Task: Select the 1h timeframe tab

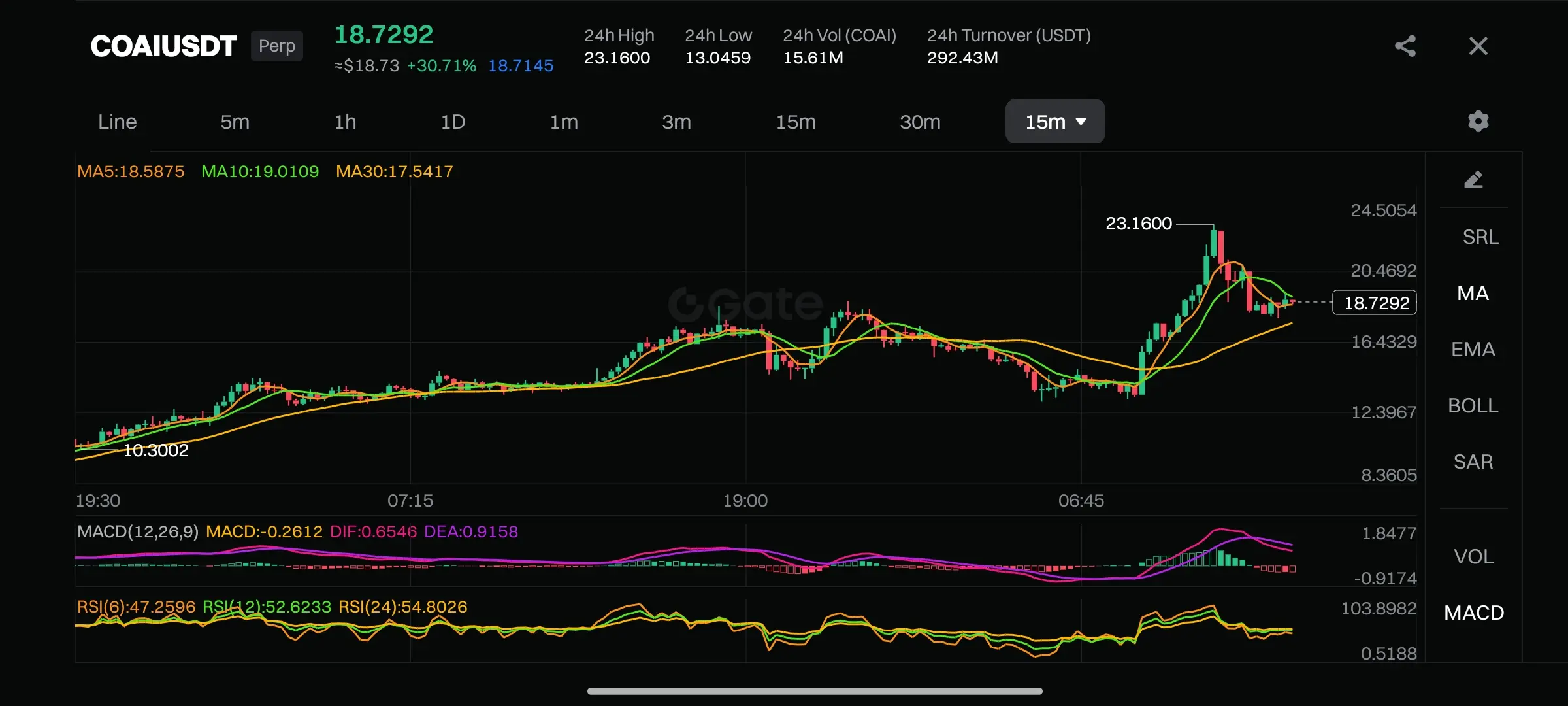Action: coord(345,122)
